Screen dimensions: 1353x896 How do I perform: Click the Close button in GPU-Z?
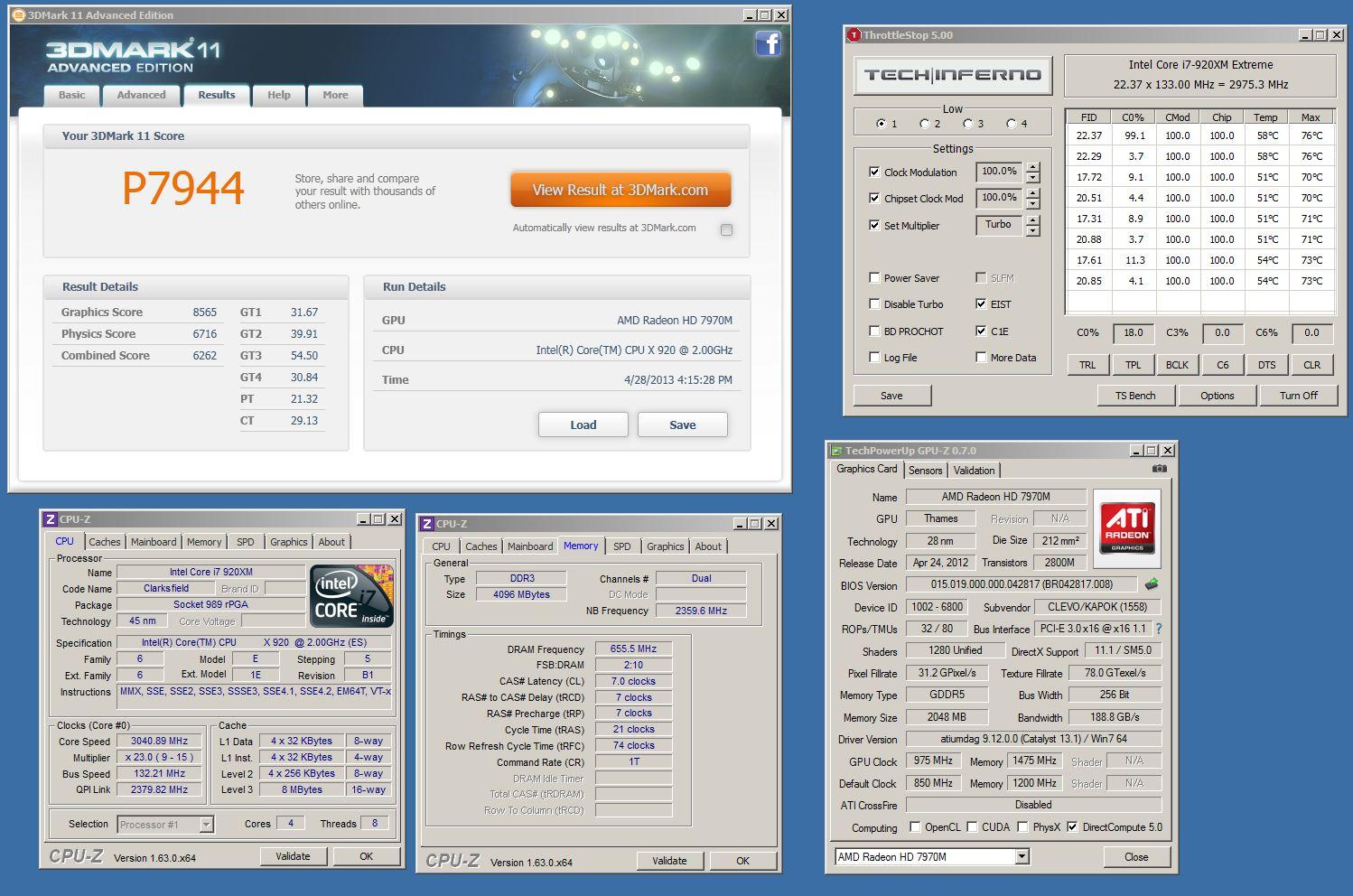(x=1136, y=857)
